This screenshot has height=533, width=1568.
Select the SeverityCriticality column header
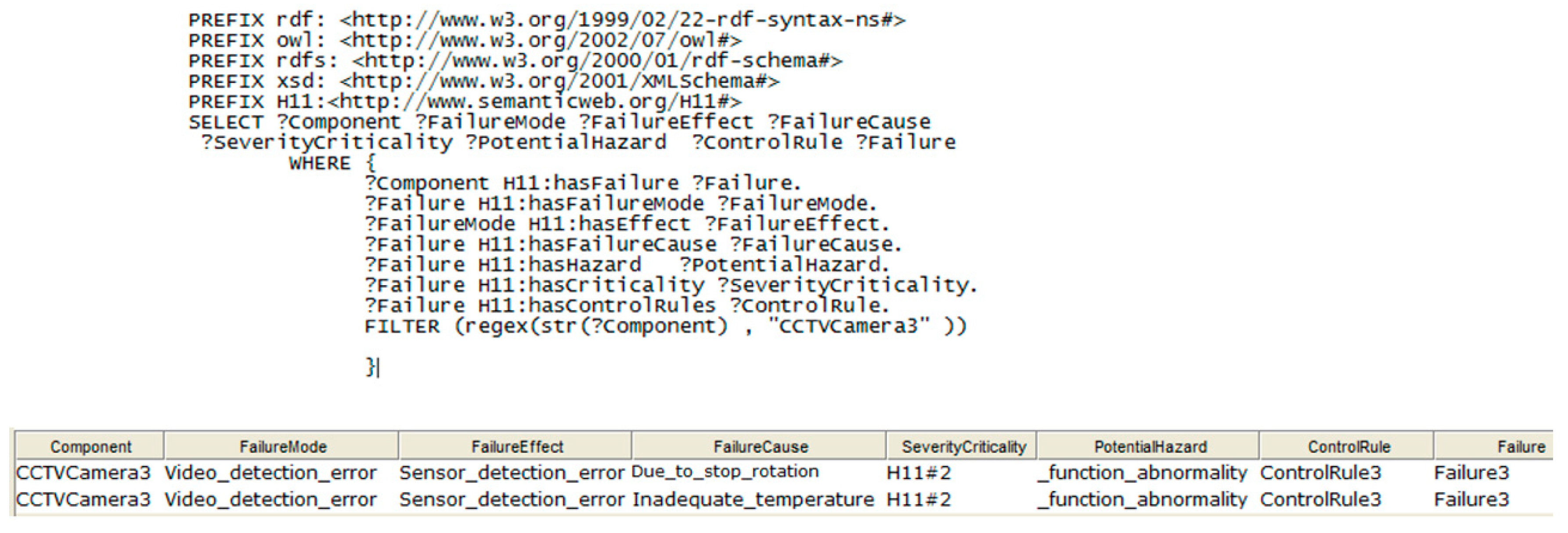pos(963,447)
